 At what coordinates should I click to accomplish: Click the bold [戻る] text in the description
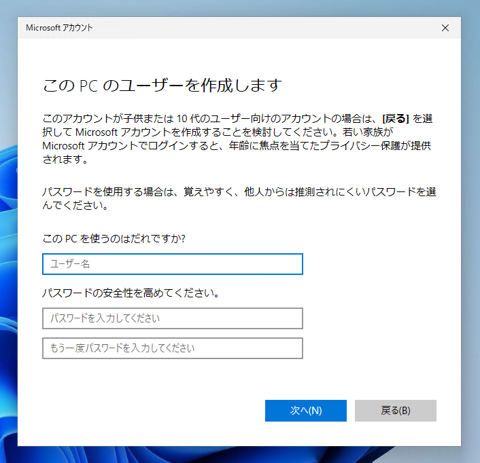point(396,119)
